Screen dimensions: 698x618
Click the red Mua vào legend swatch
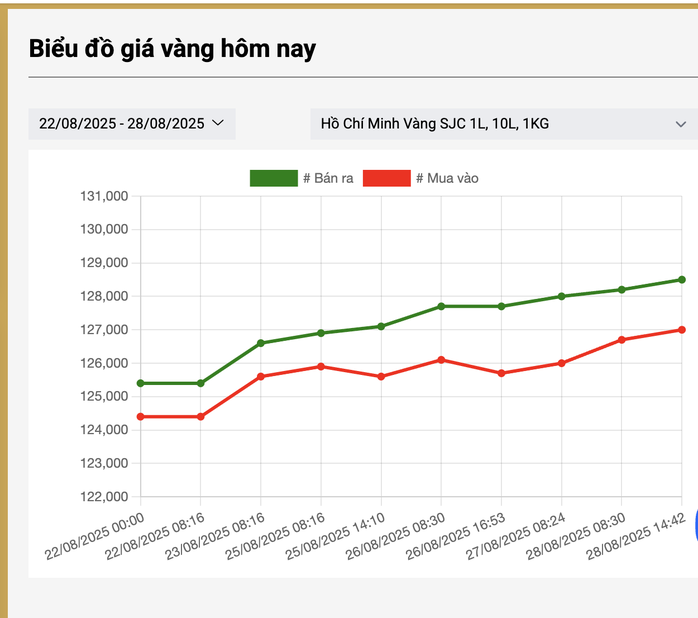[x=386, y=178]
